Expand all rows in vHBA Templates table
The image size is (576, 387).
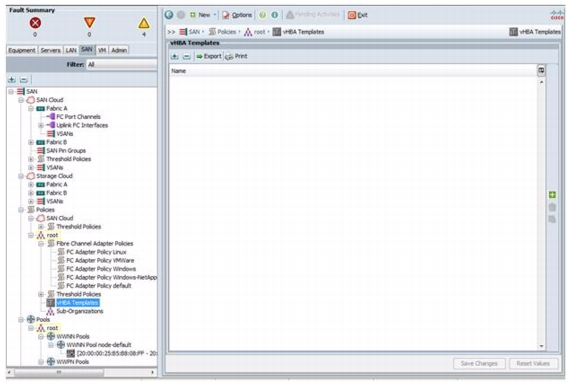pyautogui.click(x=175, y=56)
